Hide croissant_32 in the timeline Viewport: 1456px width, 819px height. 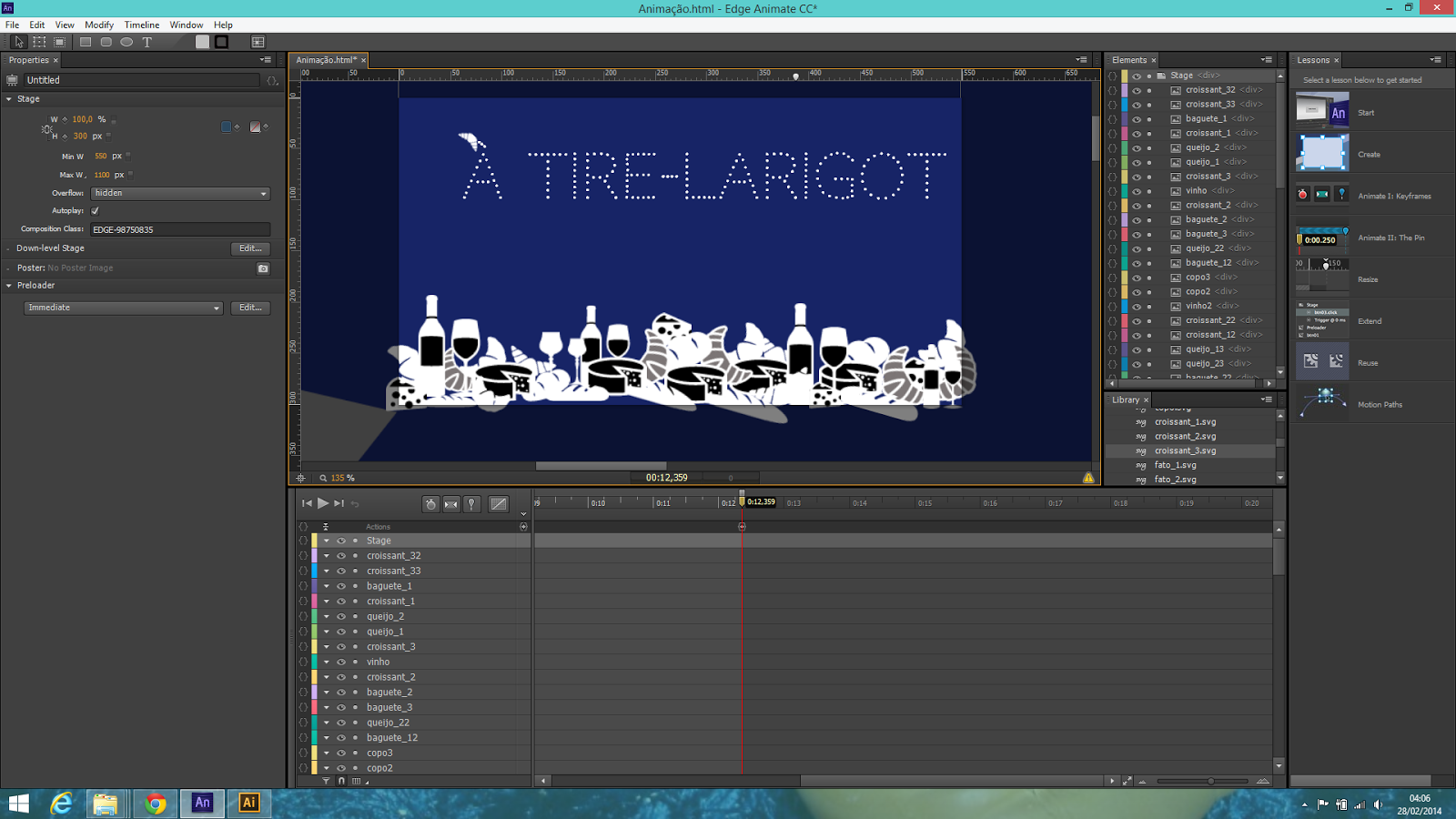[341, 556]
